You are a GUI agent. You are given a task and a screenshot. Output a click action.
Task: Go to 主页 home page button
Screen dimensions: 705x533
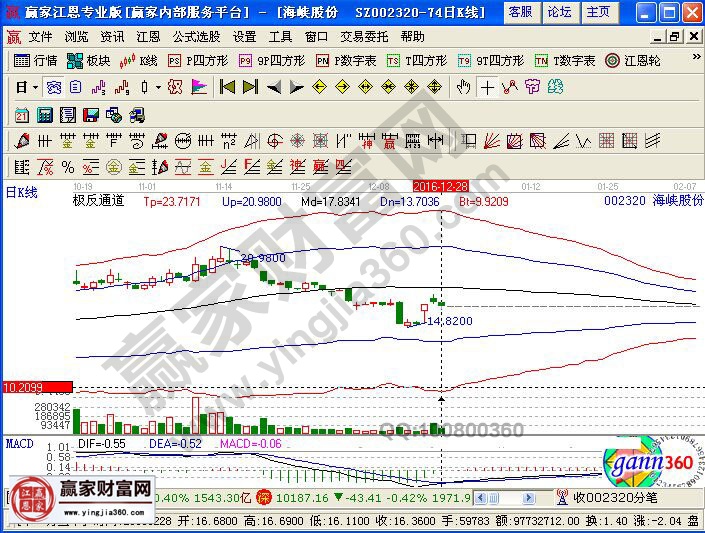coord(598,12)
